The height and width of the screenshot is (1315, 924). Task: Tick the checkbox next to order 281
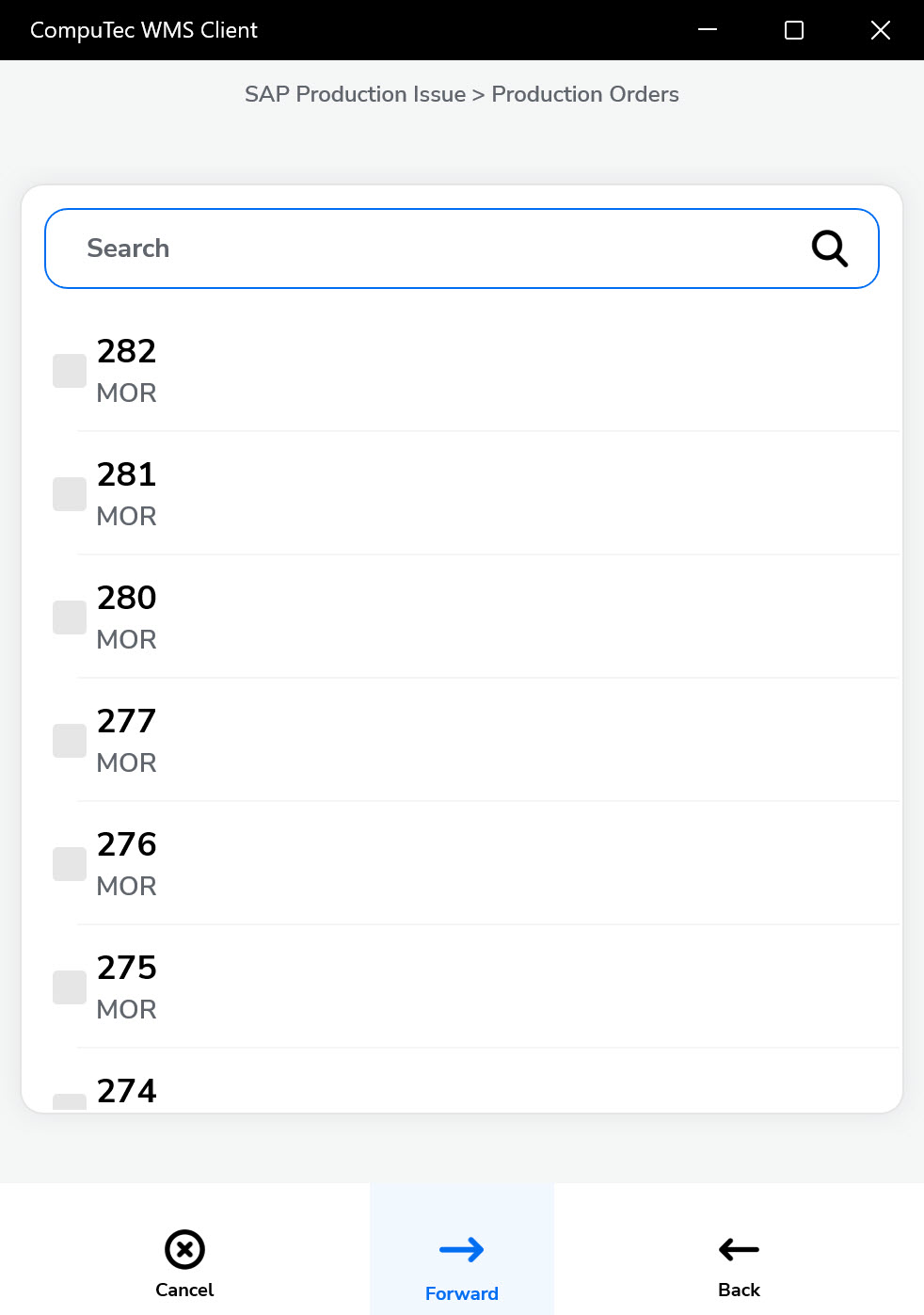click(x=70, y=494)
